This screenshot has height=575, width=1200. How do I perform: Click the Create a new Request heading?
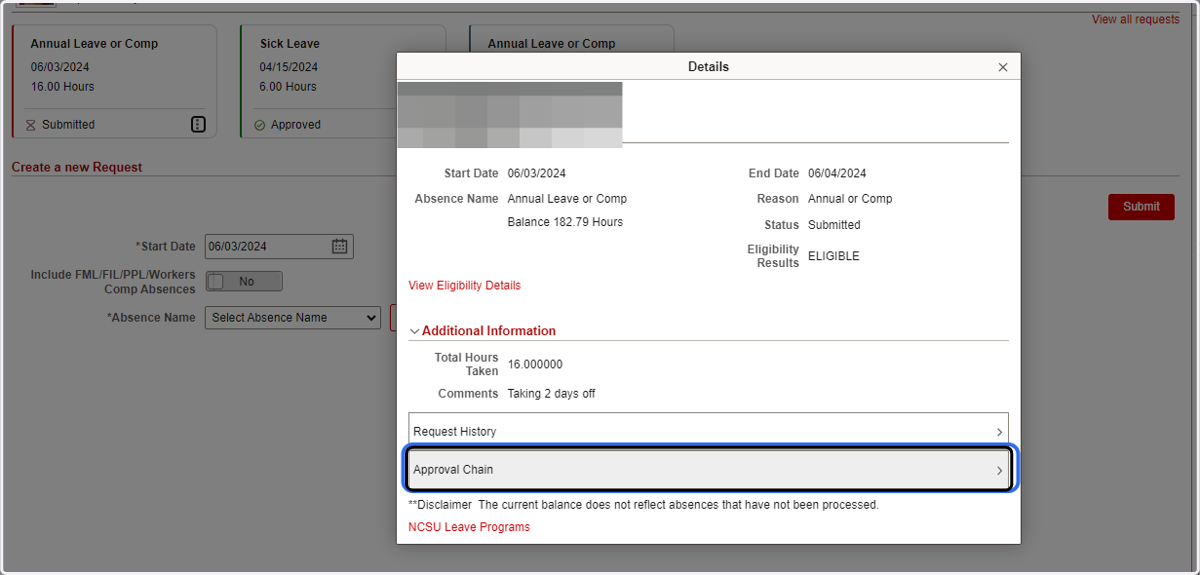pos(77,167)
